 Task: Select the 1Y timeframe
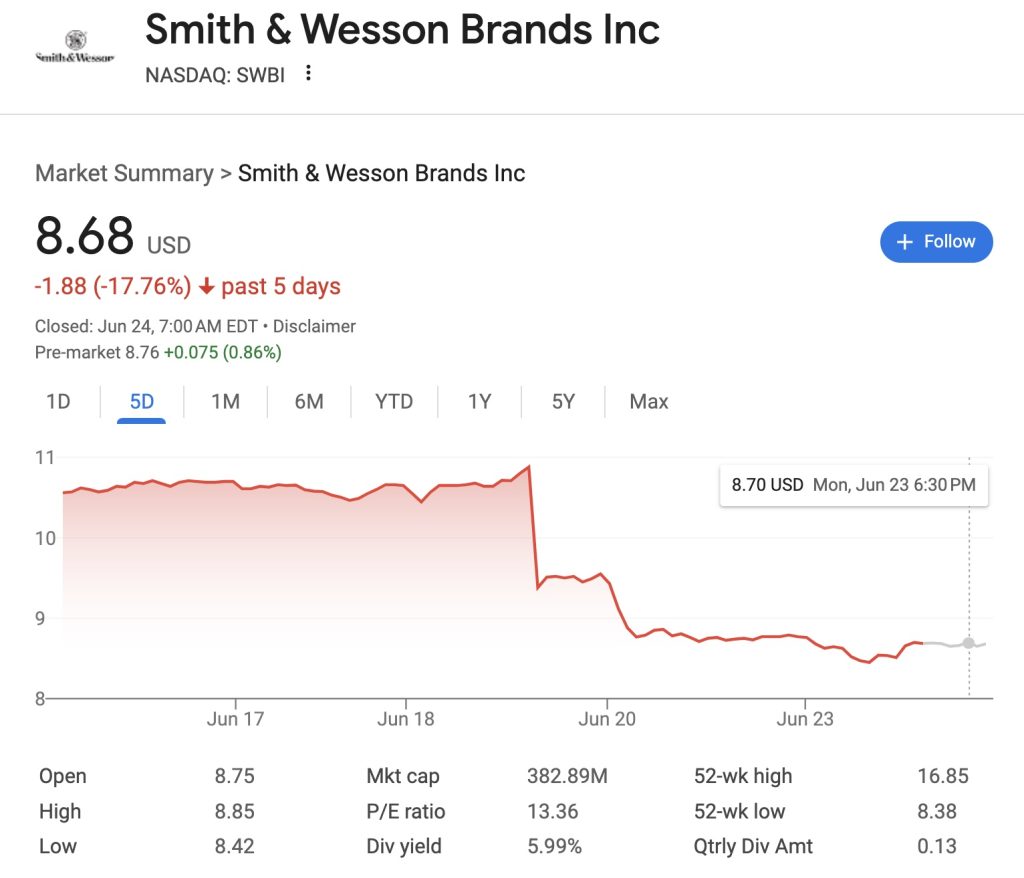click(x=479, y=401)
